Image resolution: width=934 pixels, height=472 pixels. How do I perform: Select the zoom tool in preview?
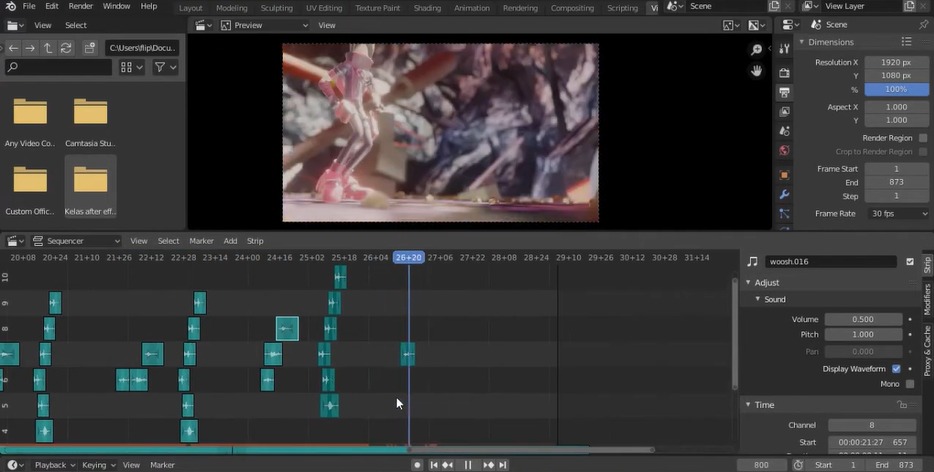coord(757,50)
